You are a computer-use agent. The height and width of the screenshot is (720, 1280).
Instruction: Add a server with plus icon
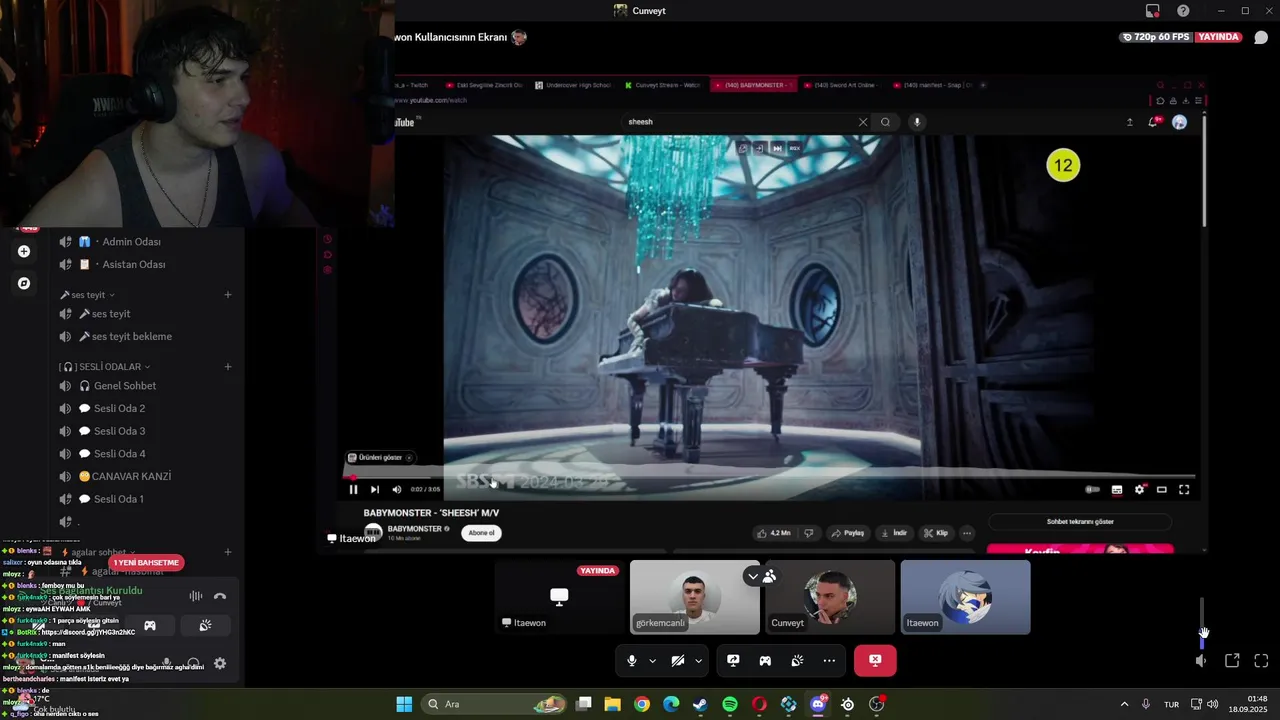tap(24, 252)
